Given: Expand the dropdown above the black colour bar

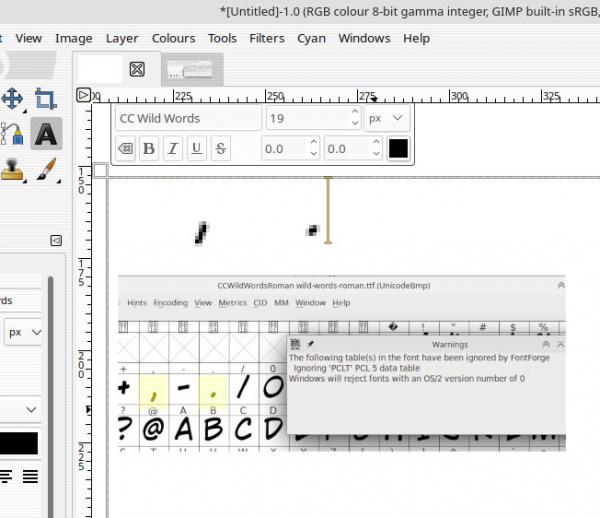Looking at the screenshot, I should [x=21, y=409].
